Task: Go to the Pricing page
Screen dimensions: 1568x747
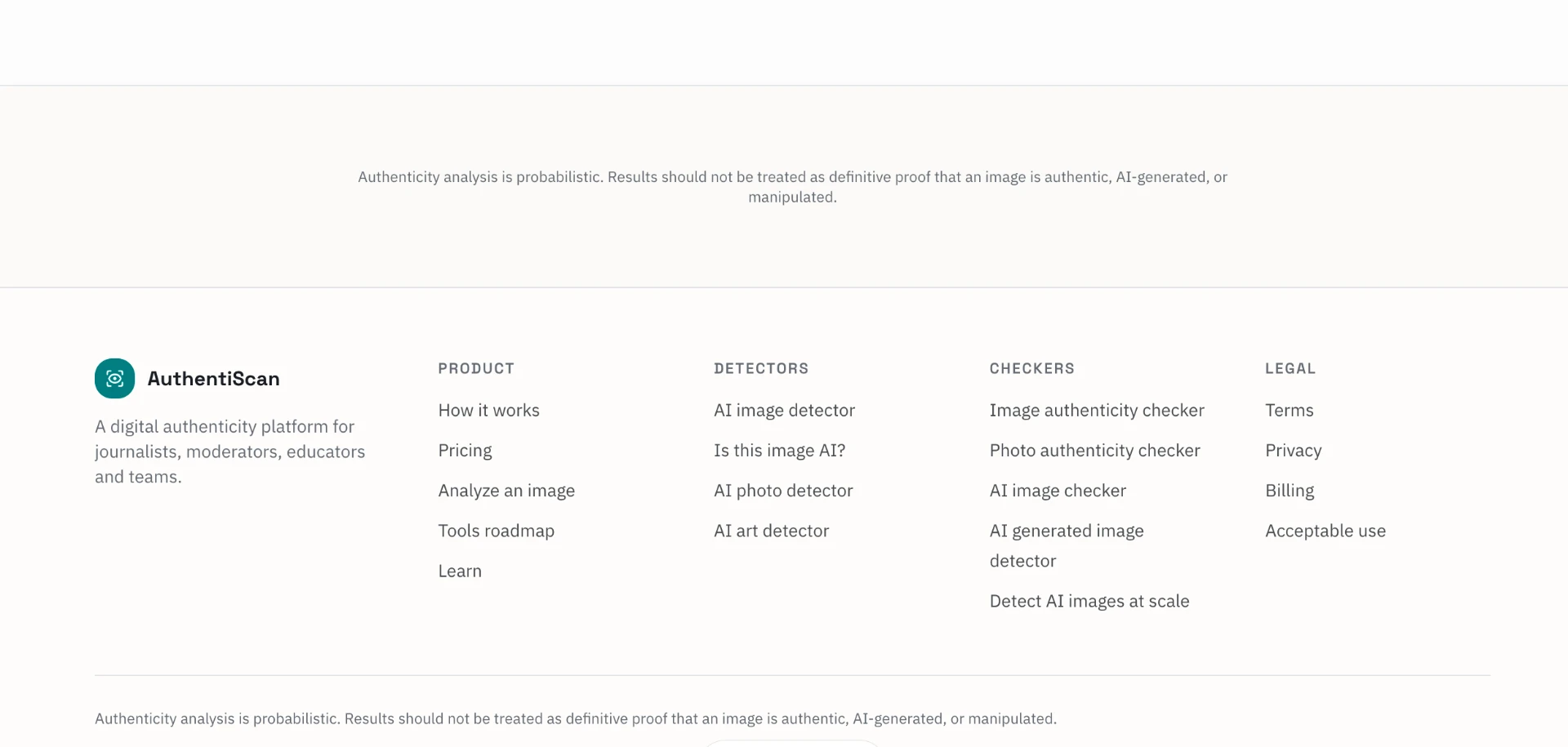Action: pyautogui.click(x=465, y=451)
